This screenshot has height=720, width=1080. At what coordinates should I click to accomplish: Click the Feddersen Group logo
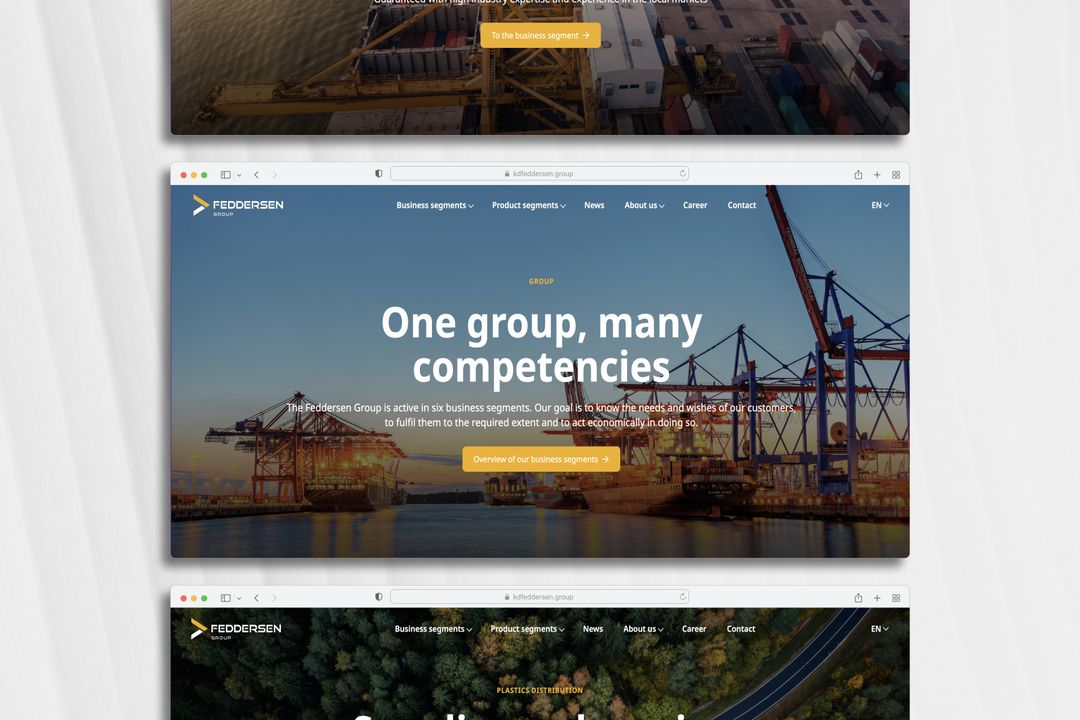pyautogui.click(x=236, y=204)
